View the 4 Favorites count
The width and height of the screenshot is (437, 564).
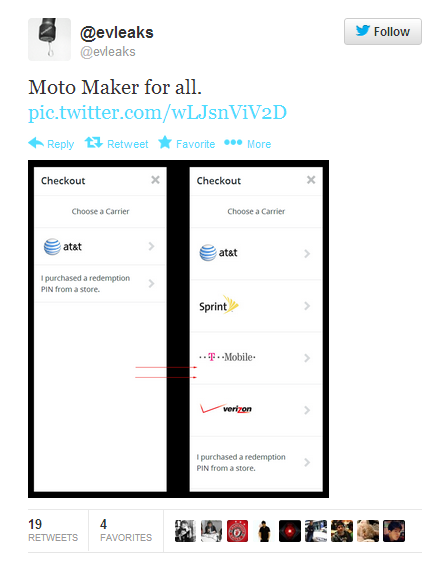click(x=126, y=530)
